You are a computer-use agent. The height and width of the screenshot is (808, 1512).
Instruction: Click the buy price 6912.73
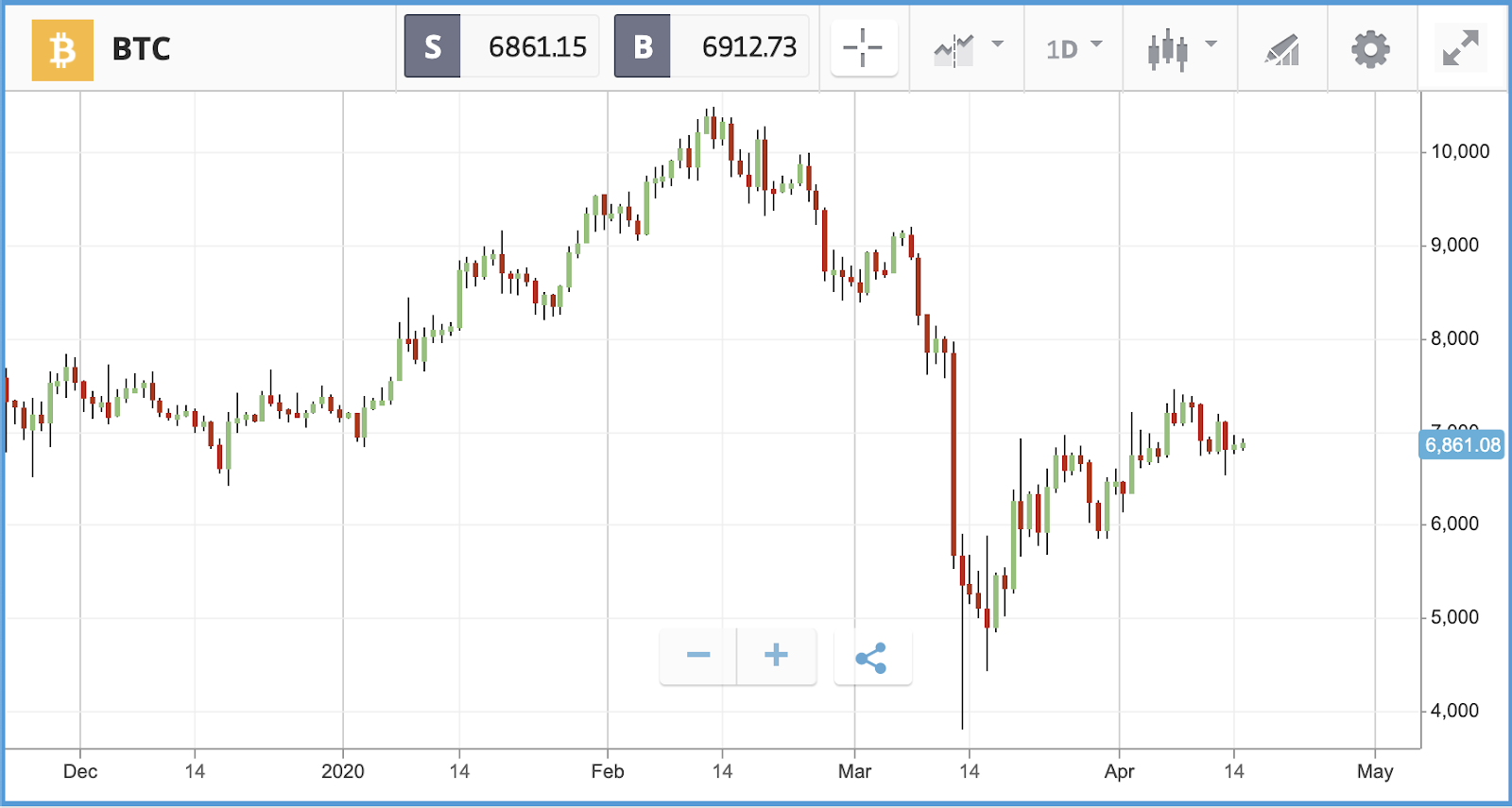point(748,46)
